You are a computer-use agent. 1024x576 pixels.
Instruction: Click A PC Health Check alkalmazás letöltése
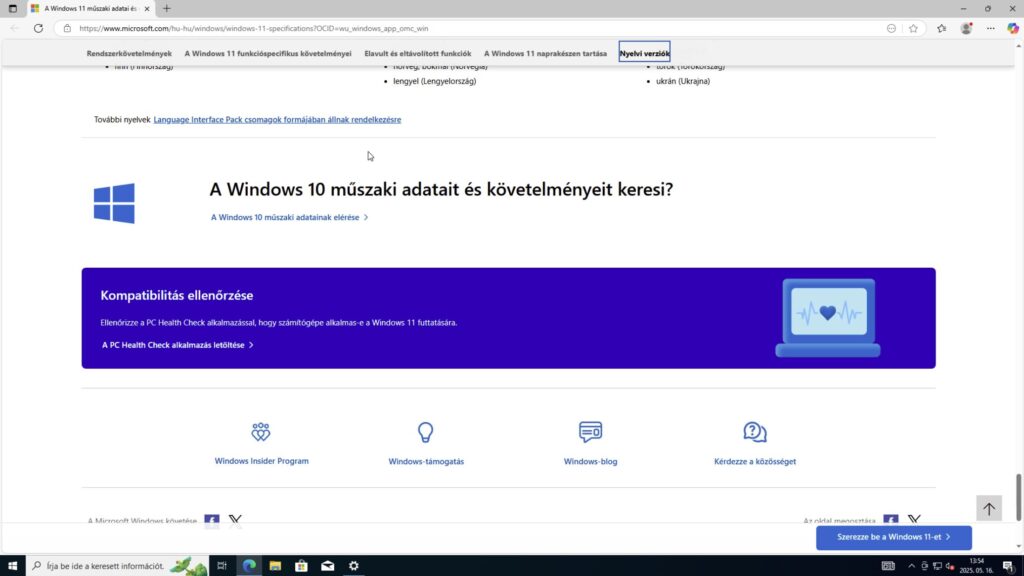[178, 345]
